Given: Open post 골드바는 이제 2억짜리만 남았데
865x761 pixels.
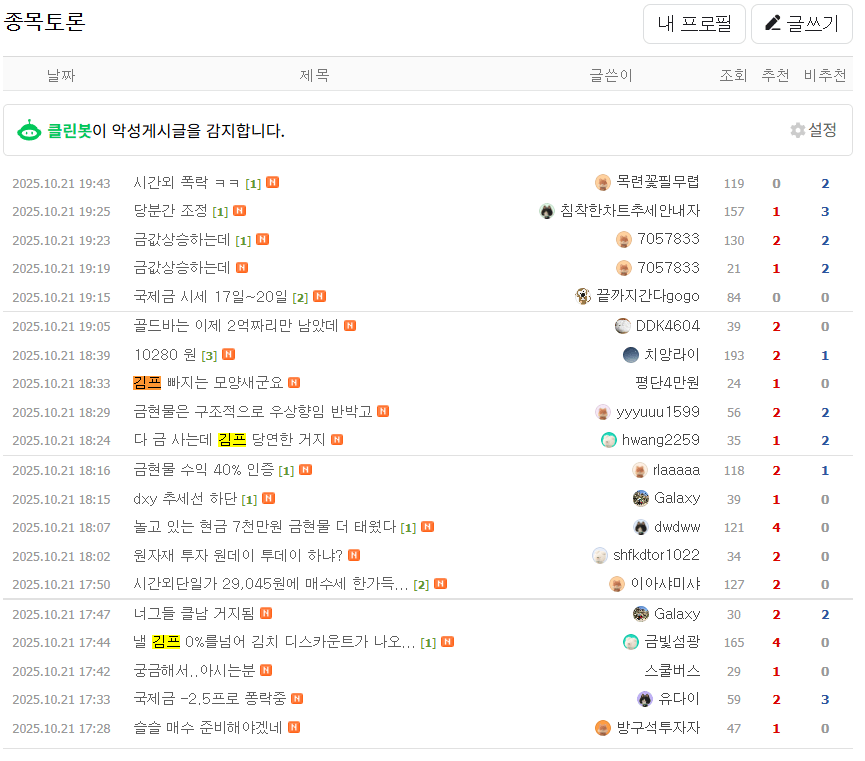Looking at the screenshot, I should tap(235, 326).
